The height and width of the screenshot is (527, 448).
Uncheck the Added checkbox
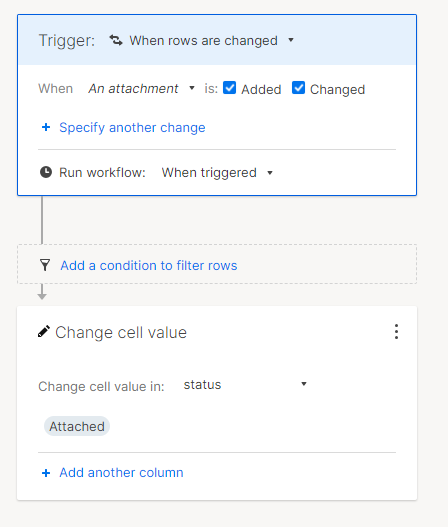[x=230, y=88]
